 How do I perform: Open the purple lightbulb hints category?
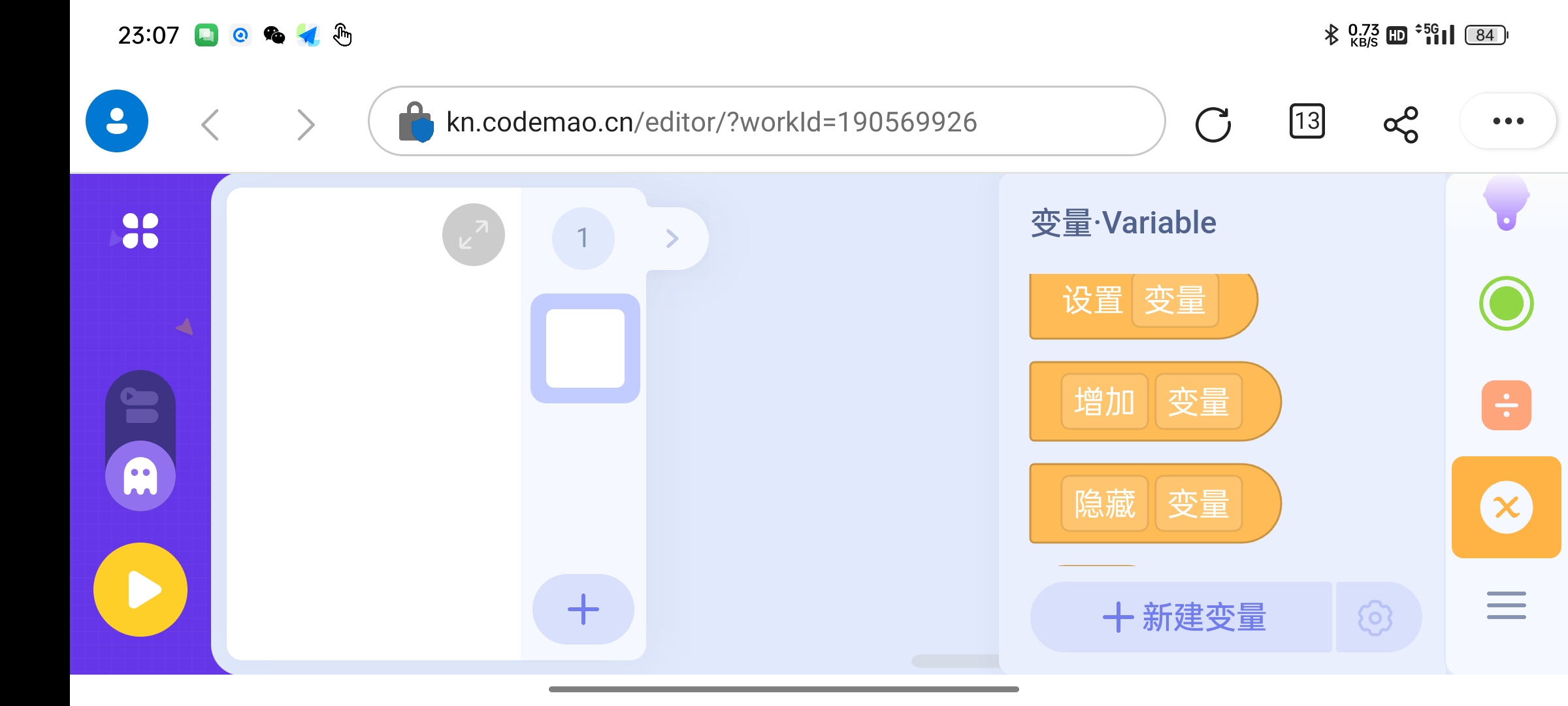point(1507,204)
